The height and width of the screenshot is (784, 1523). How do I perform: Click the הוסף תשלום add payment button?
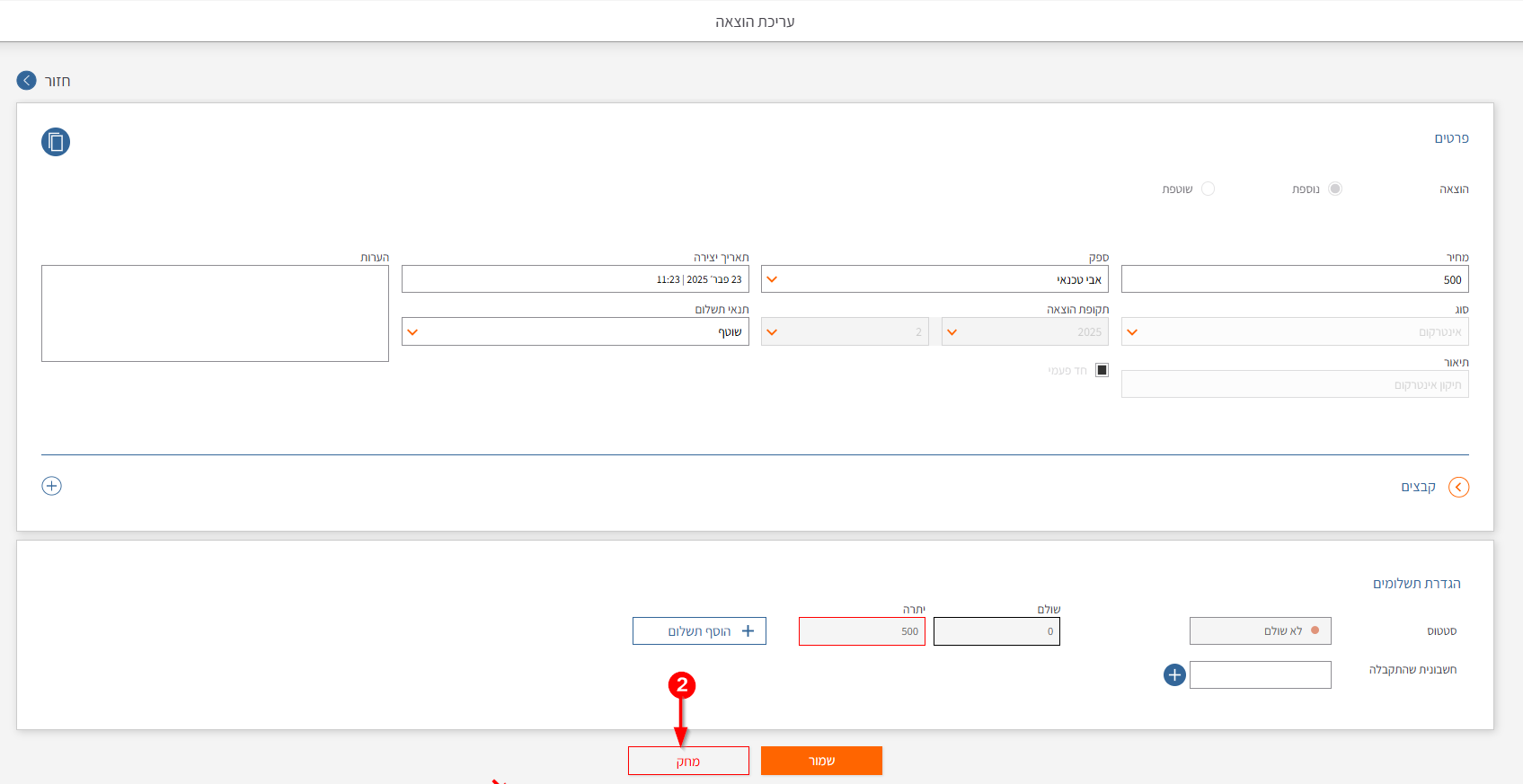click(x=699, y=631)
